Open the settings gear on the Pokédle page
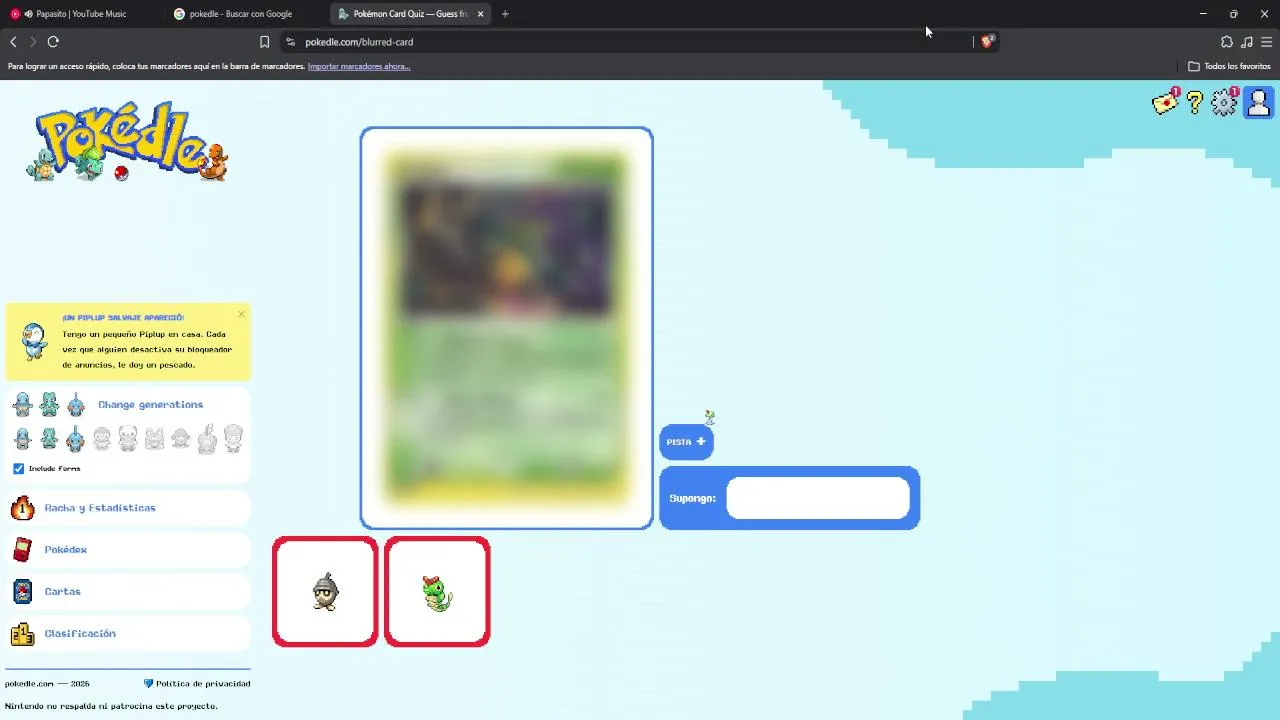This screenshot has width=1280, height=720. (x=1225, y=102)
